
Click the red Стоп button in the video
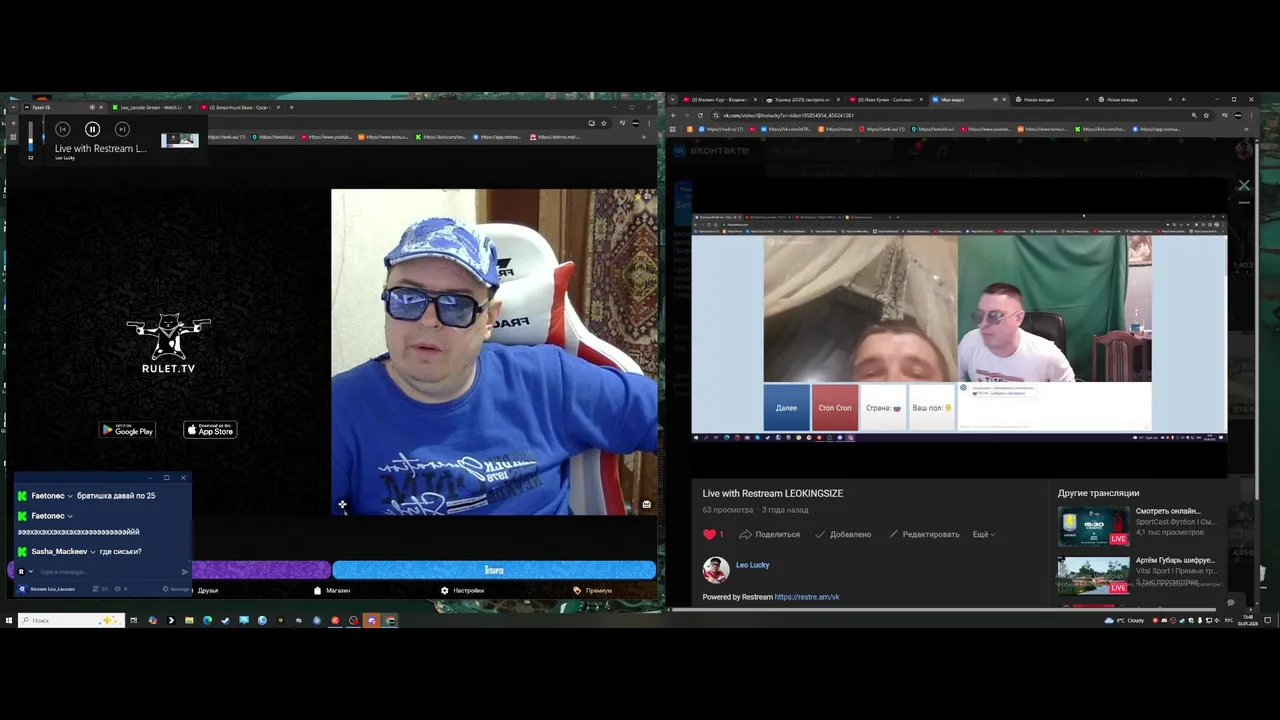[x=835, y=408]
